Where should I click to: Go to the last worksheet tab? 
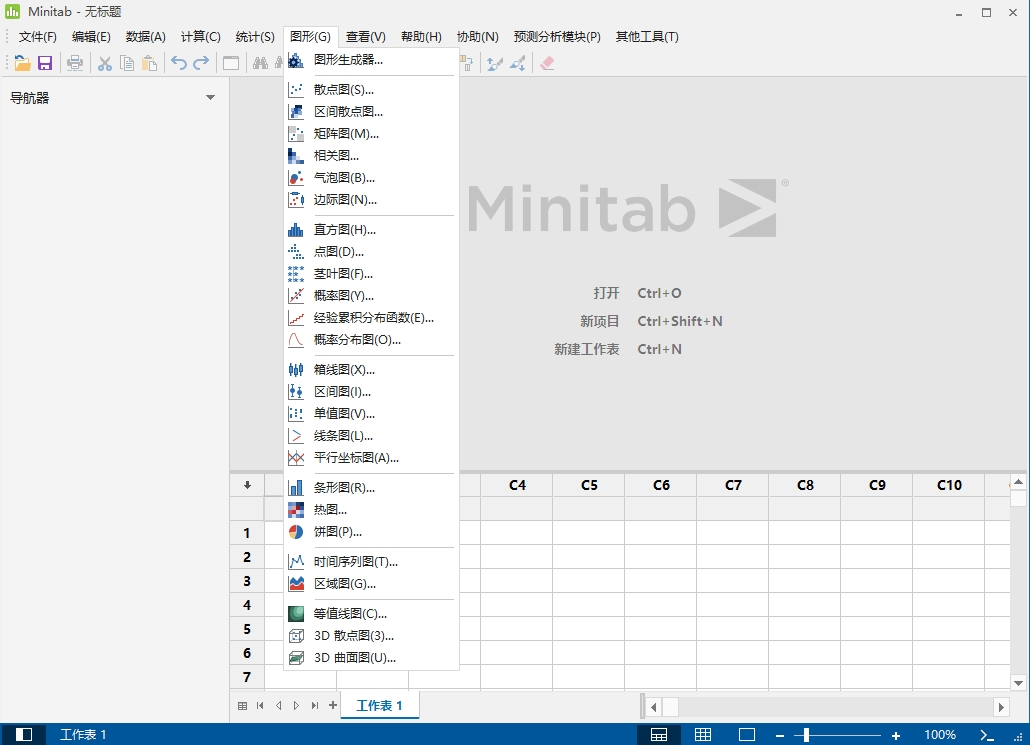(x=315, y=706)
